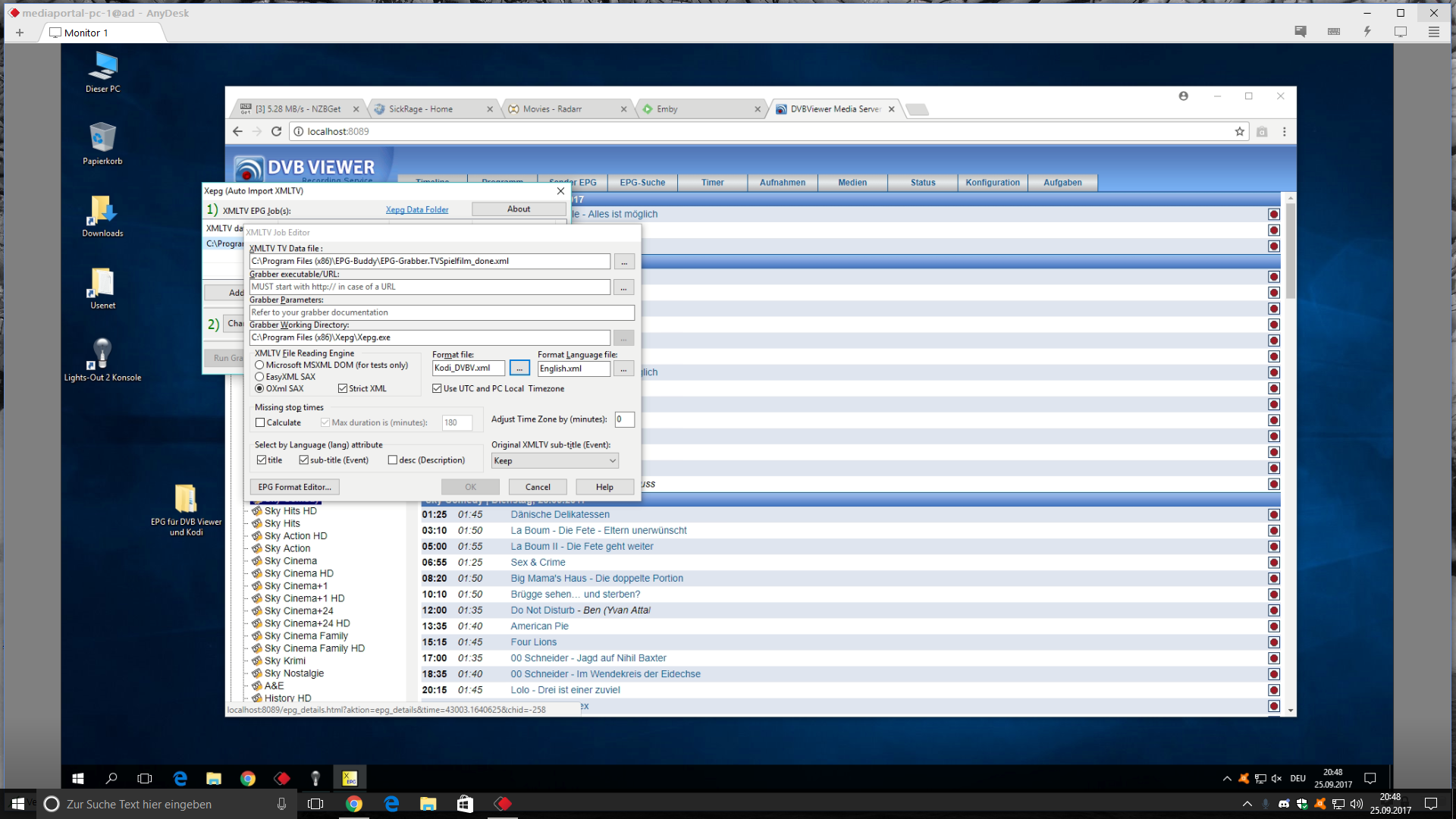Open remote Windows Start button
The width and height of the screenshot is (1456, 819).
(x=77, y=778)
